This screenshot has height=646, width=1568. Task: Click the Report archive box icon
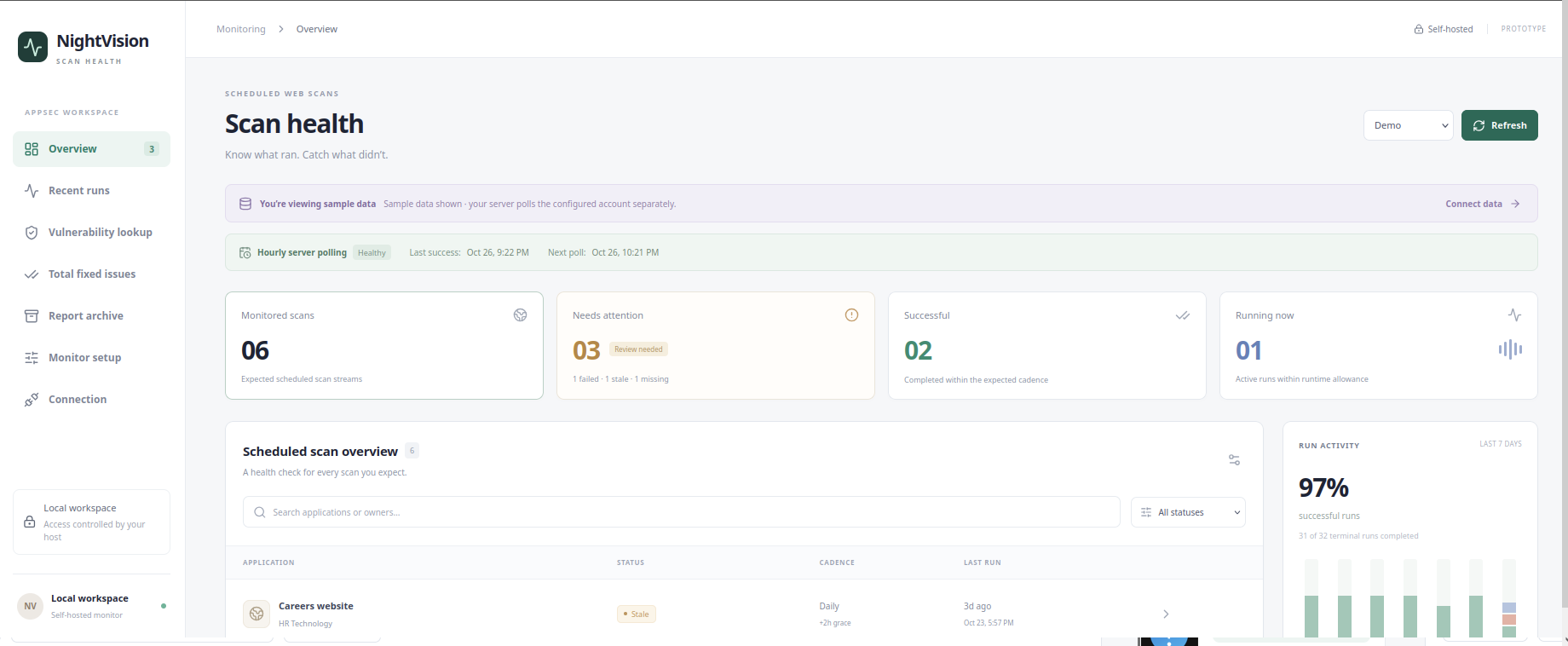pos(32,316)
